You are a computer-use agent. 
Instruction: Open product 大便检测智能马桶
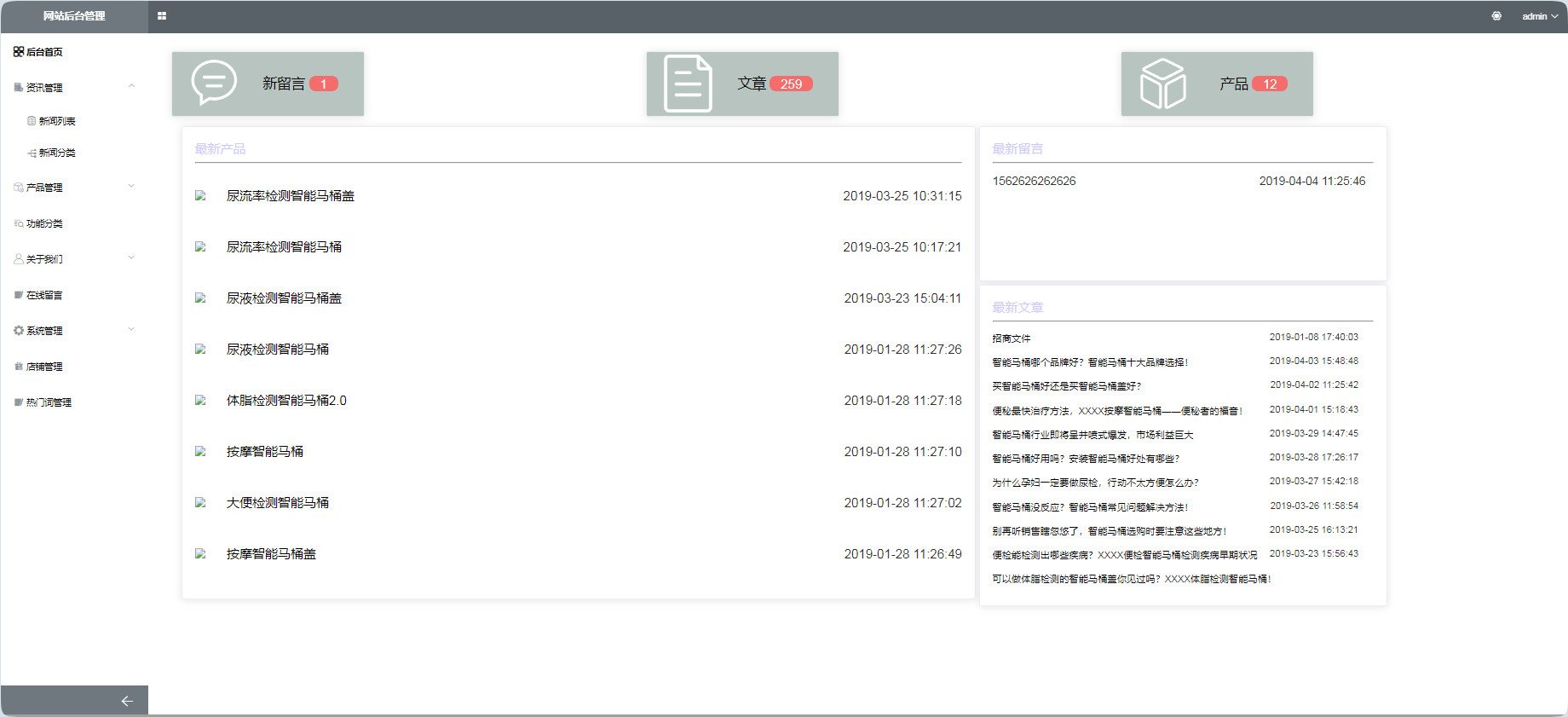coord(278,503)
